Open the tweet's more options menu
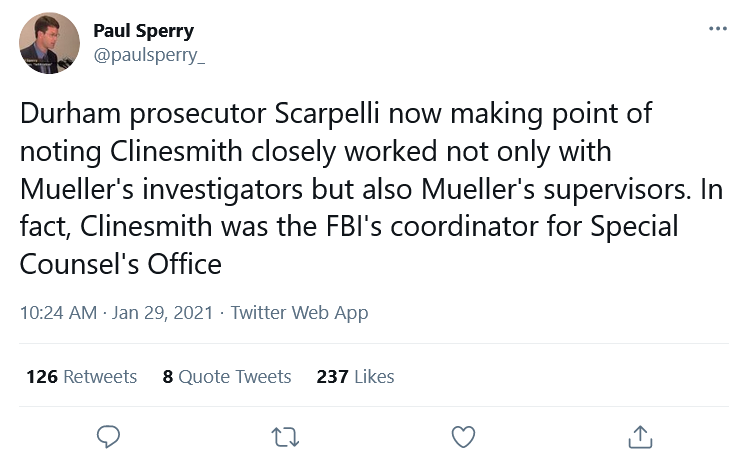Viewport: 748px width, 467px height. tap(717, 29)
